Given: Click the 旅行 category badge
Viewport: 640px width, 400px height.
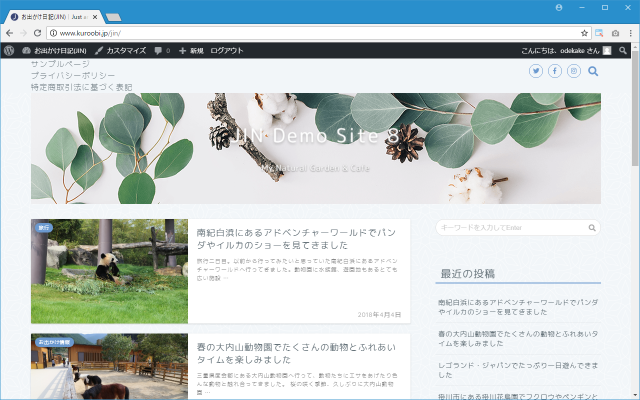Looking at the screenshot, I should pos(44,228).
